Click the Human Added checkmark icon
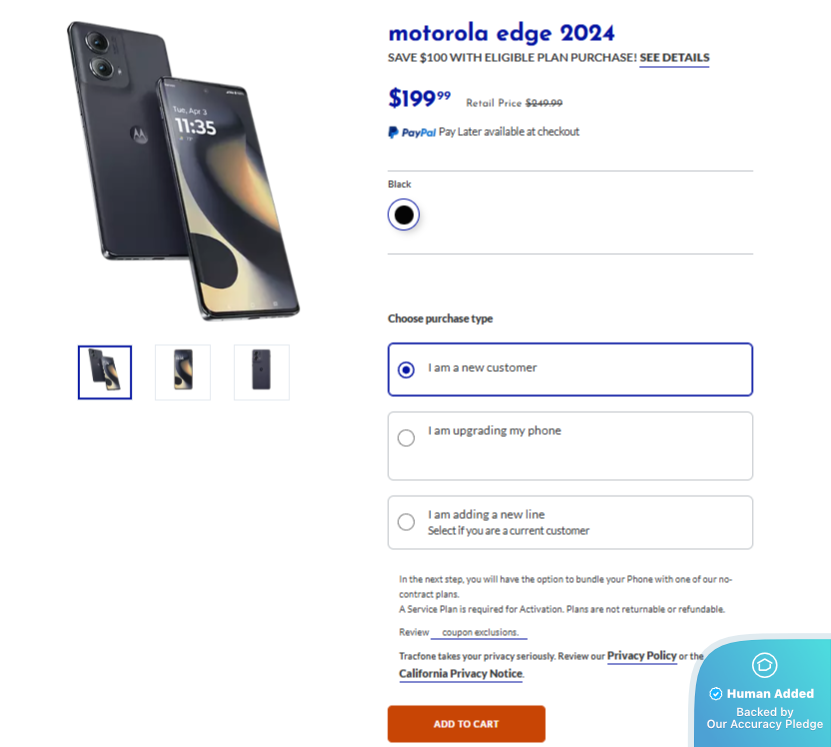This screenshot has height=747, width=831. pos(716,694)
